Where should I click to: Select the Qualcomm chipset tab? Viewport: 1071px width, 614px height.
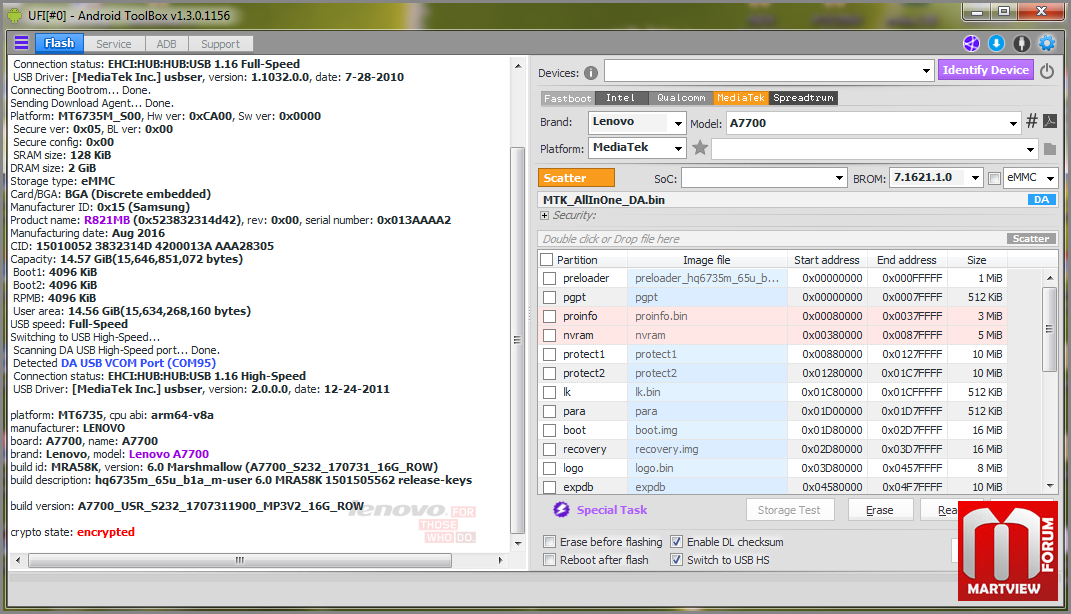pyautogui.click(x=681, y=98)
